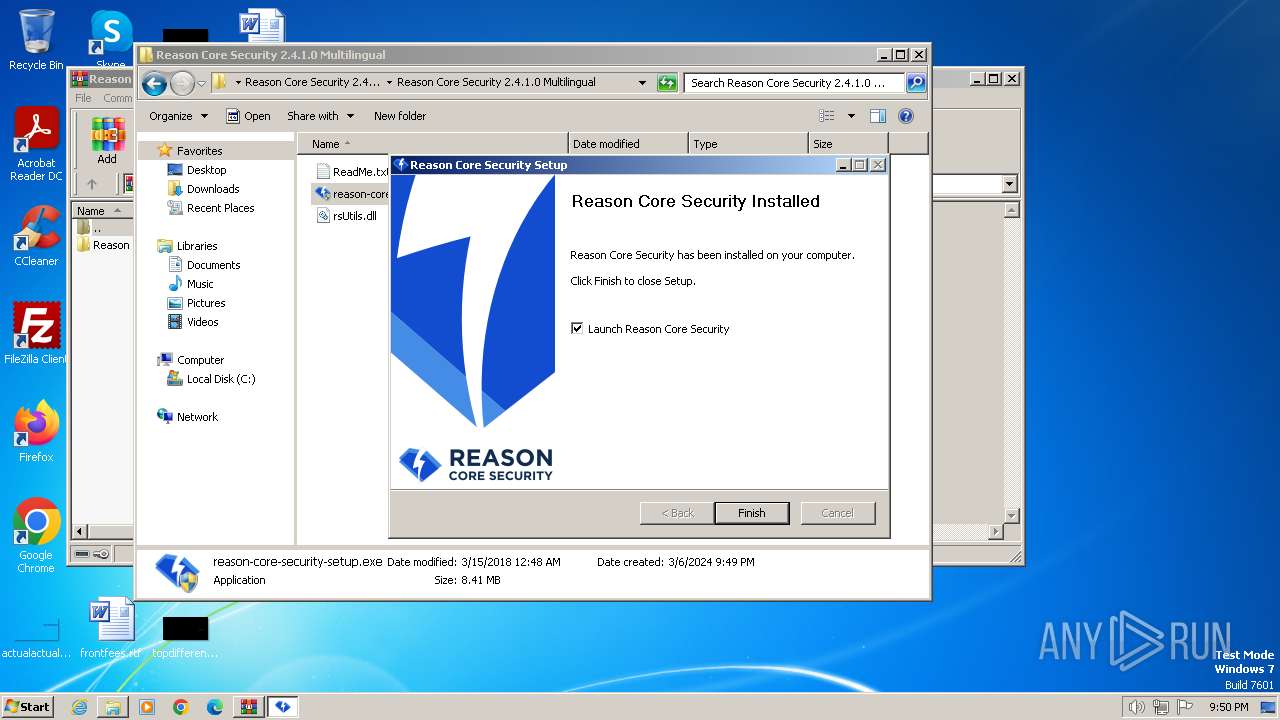Expand the view options dropdown arrow
1280x720 pixels.
tap(851, 116)
